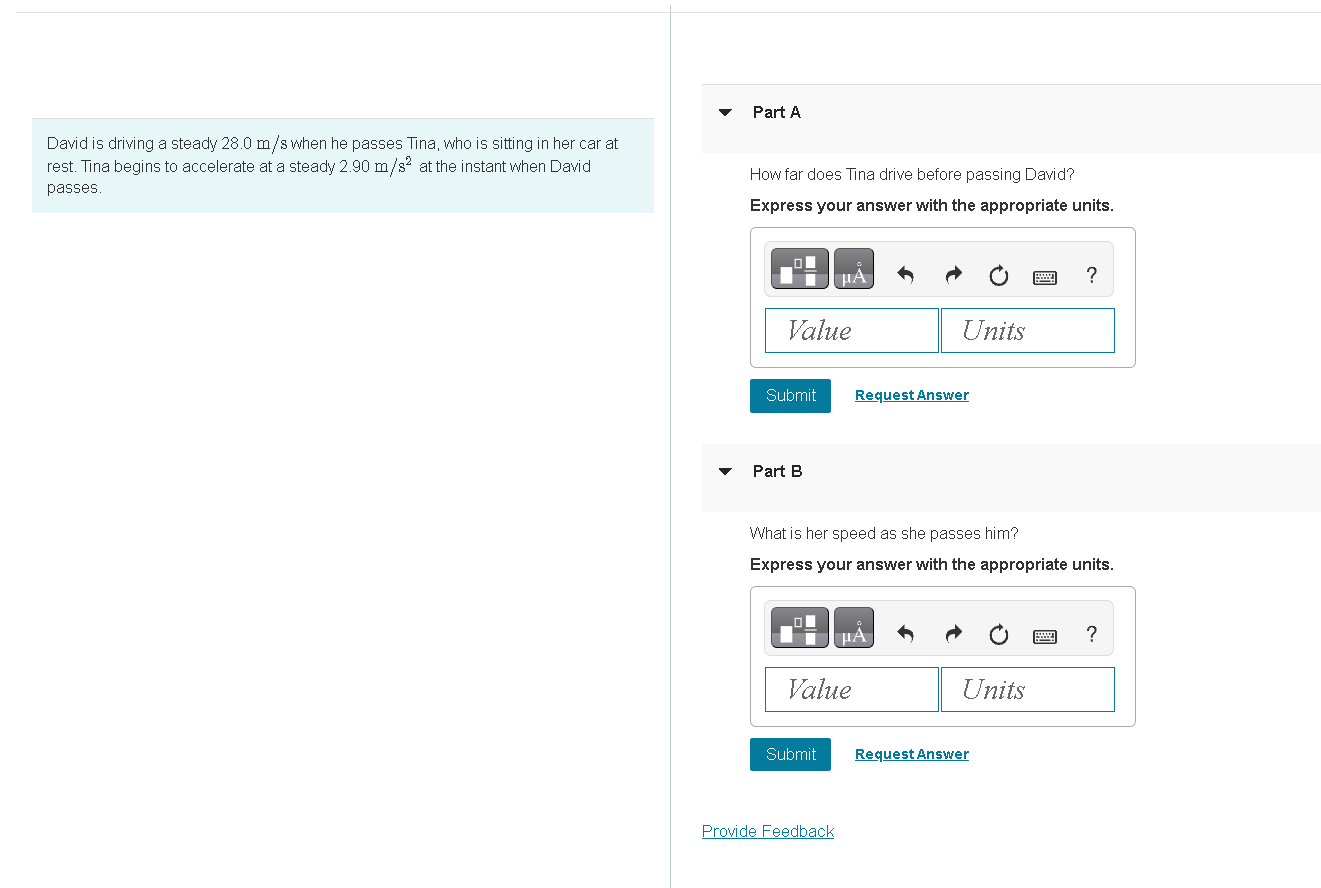
Task: Open keyboard shortcuts icon in Part A
Action: [x=1045, y=277]
